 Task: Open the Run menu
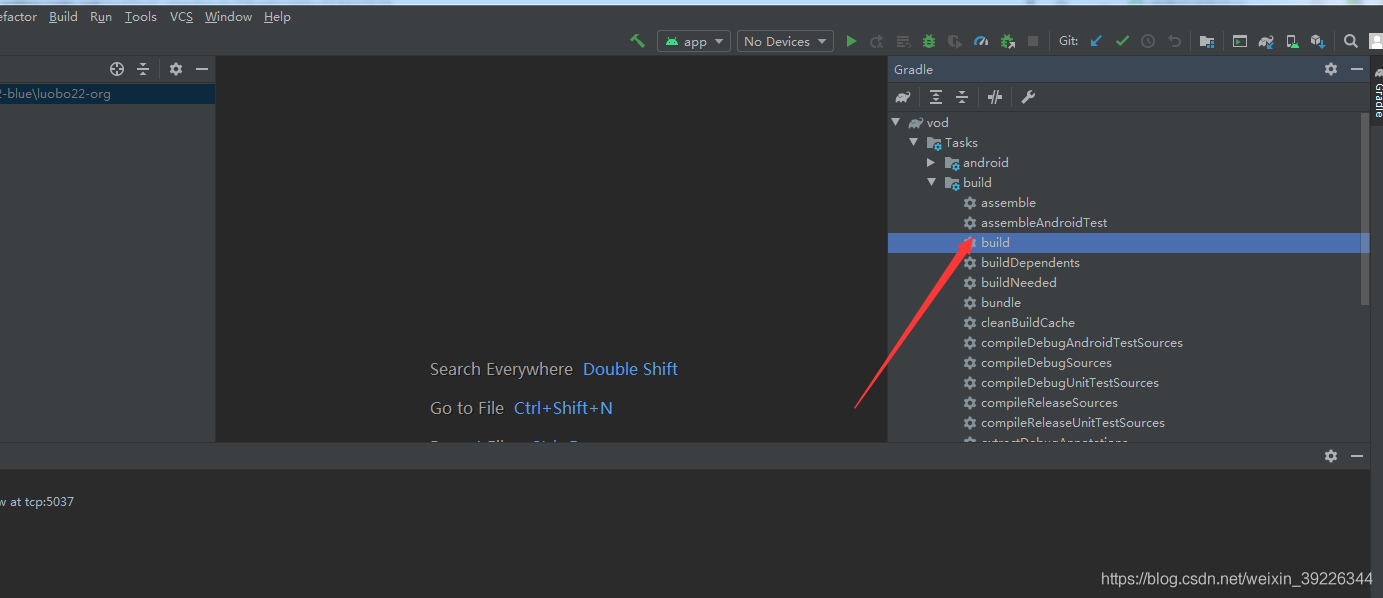point(101,16)
